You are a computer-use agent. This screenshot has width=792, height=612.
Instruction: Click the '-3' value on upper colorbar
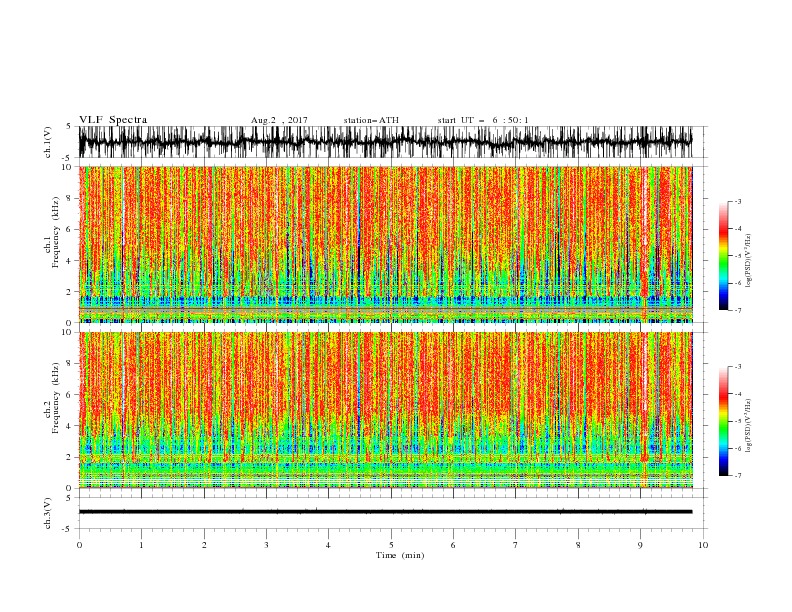click(x=737, y=201)
